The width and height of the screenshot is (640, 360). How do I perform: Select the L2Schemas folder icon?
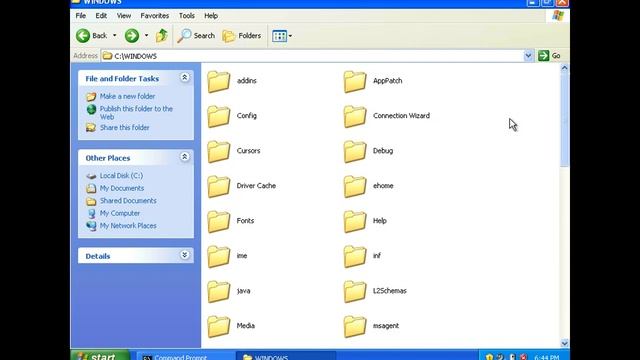click(355, 291)
